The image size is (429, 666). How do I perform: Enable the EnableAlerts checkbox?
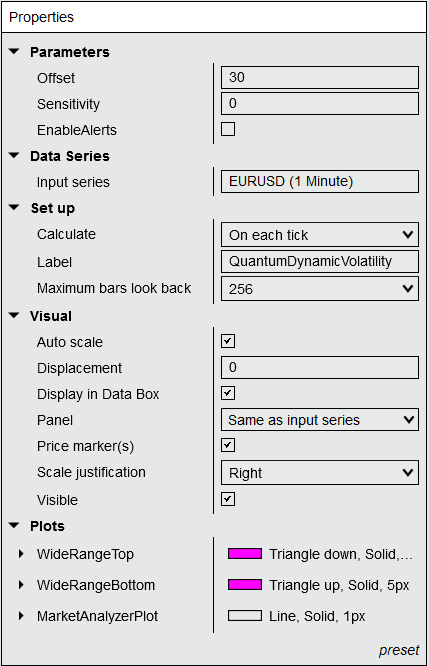click(x=228, y=129)
